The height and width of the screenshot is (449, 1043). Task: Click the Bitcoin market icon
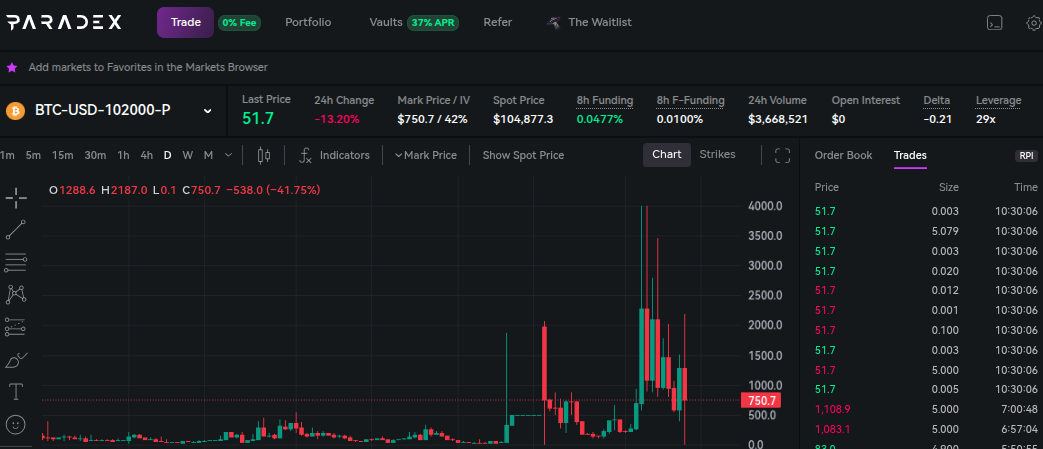(x=15, y=110)
